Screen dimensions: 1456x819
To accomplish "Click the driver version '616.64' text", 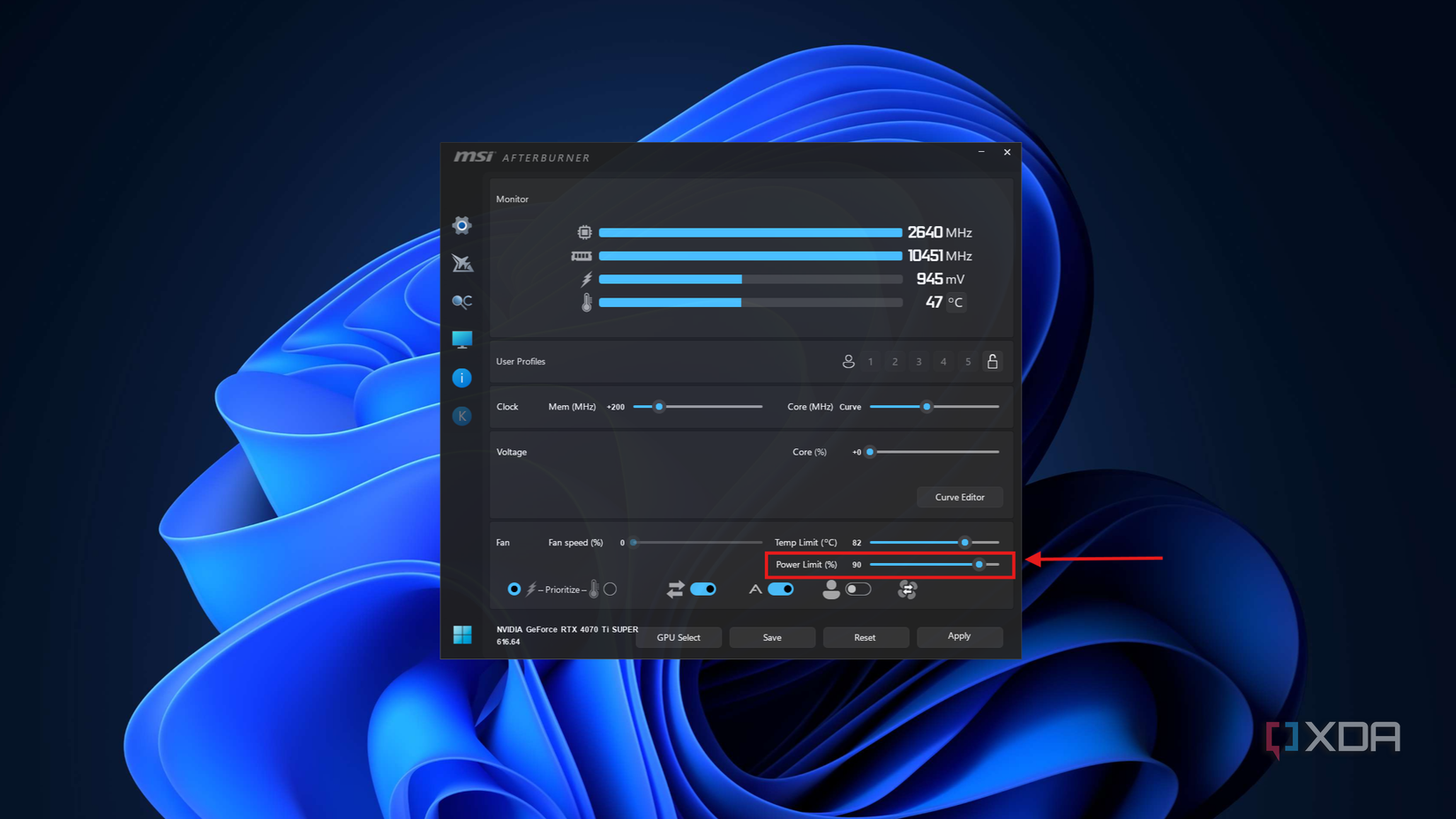I will (508, 642).
